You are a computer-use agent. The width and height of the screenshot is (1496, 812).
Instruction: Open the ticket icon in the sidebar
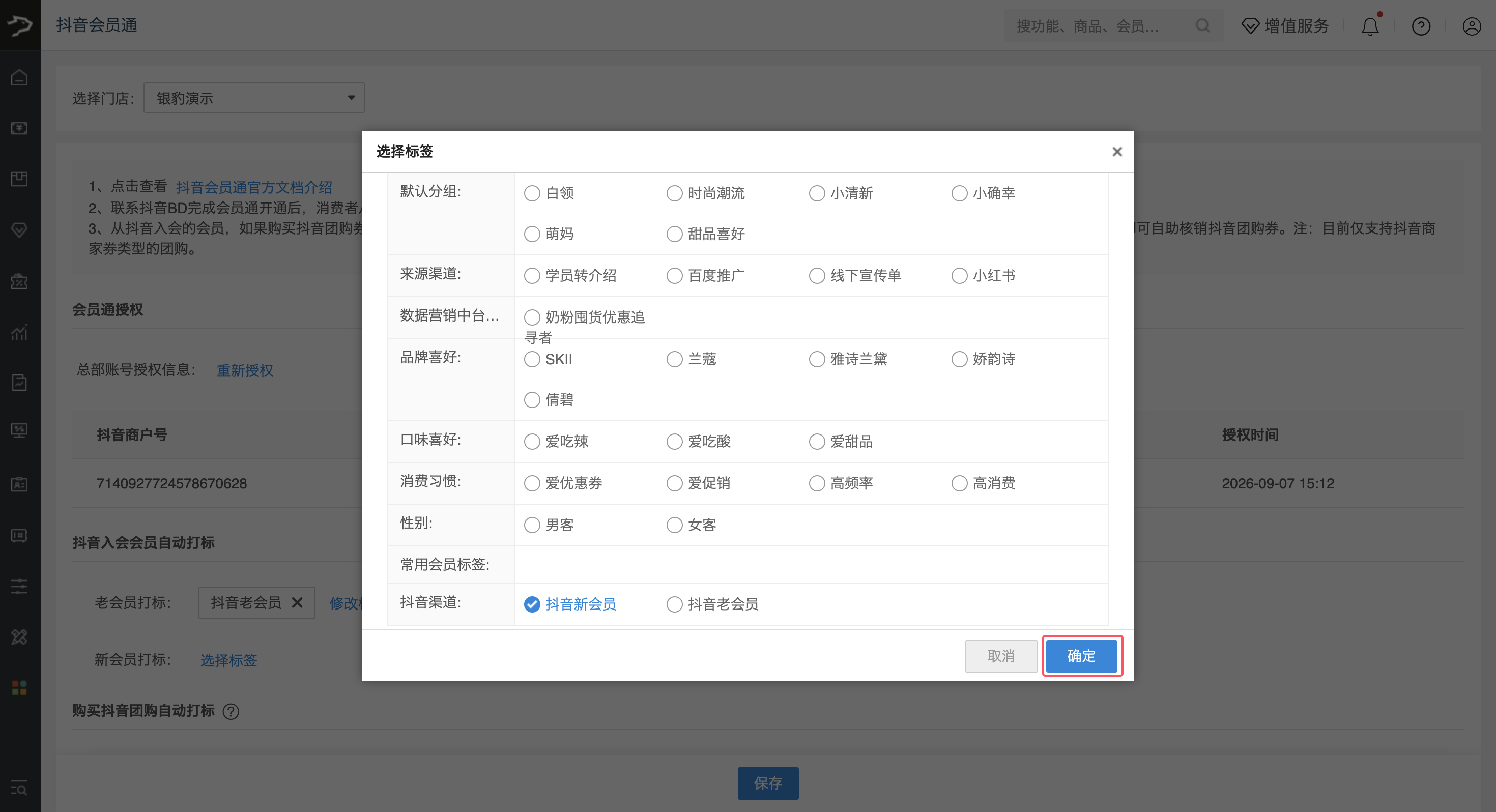tap(20, 535)
